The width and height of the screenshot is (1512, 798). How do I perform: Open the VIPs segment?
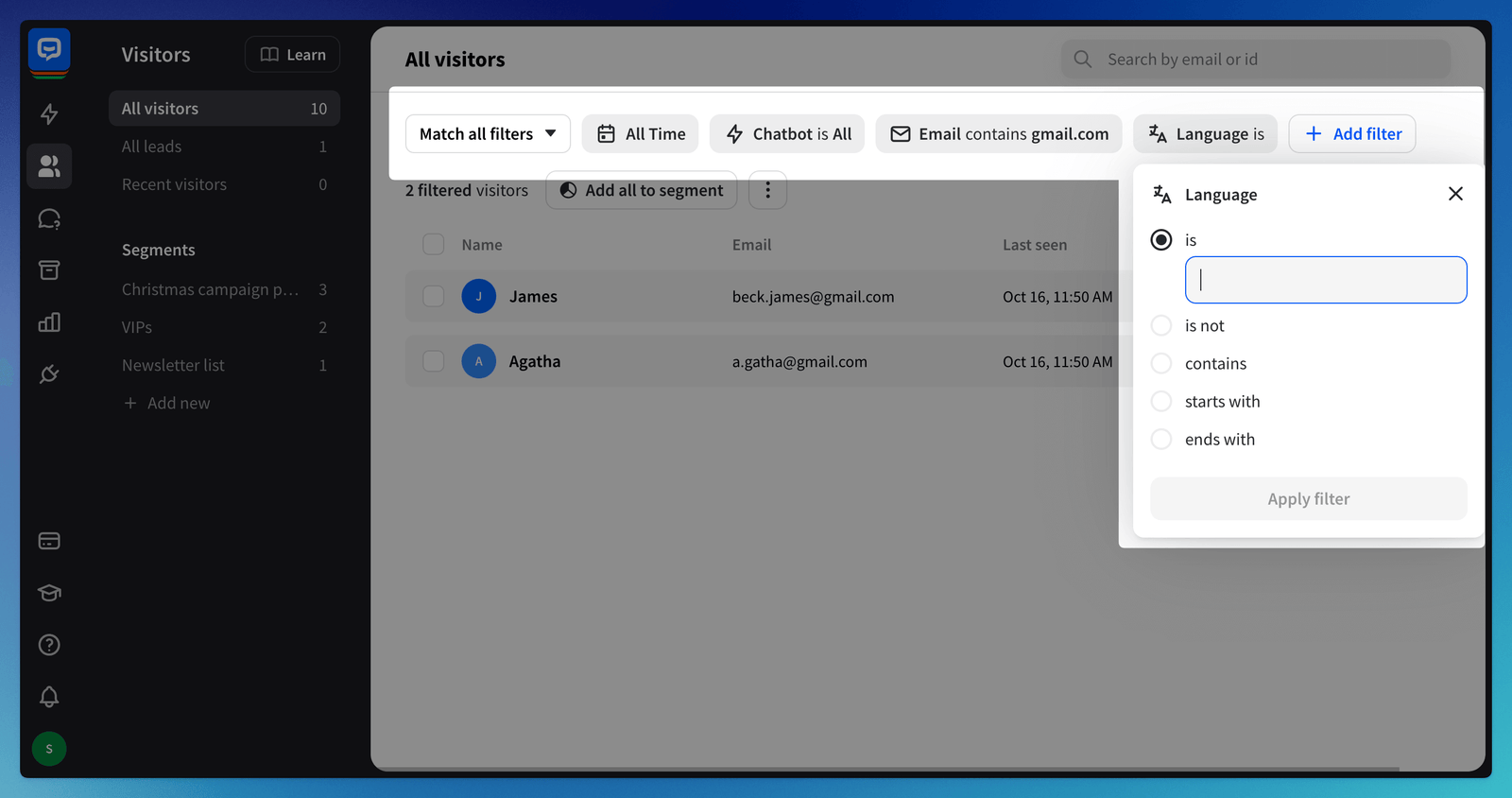pyautogui.click(x=137, y=327)
